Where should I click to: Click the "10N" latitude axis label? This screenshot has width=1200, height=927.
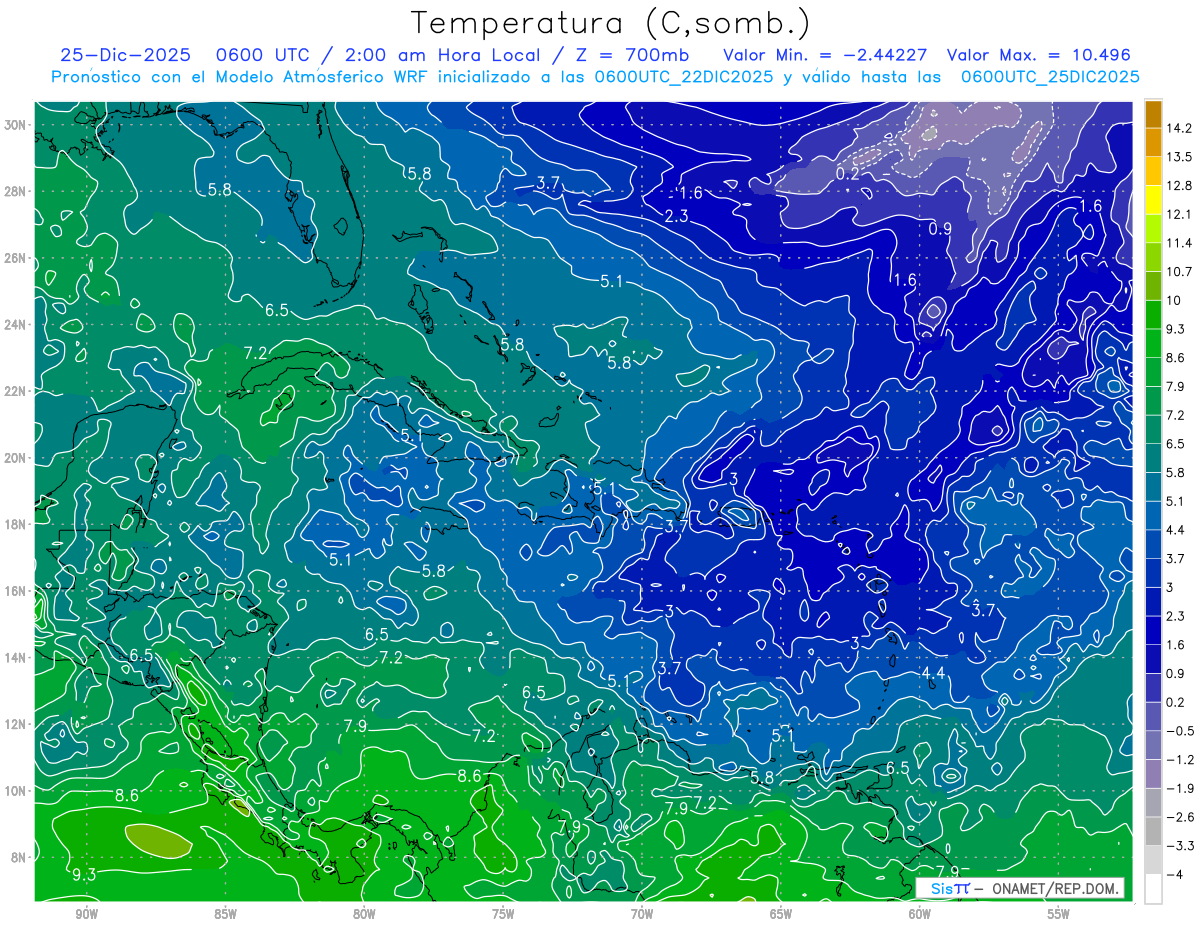pyautogui.click(x=16, y=791)
